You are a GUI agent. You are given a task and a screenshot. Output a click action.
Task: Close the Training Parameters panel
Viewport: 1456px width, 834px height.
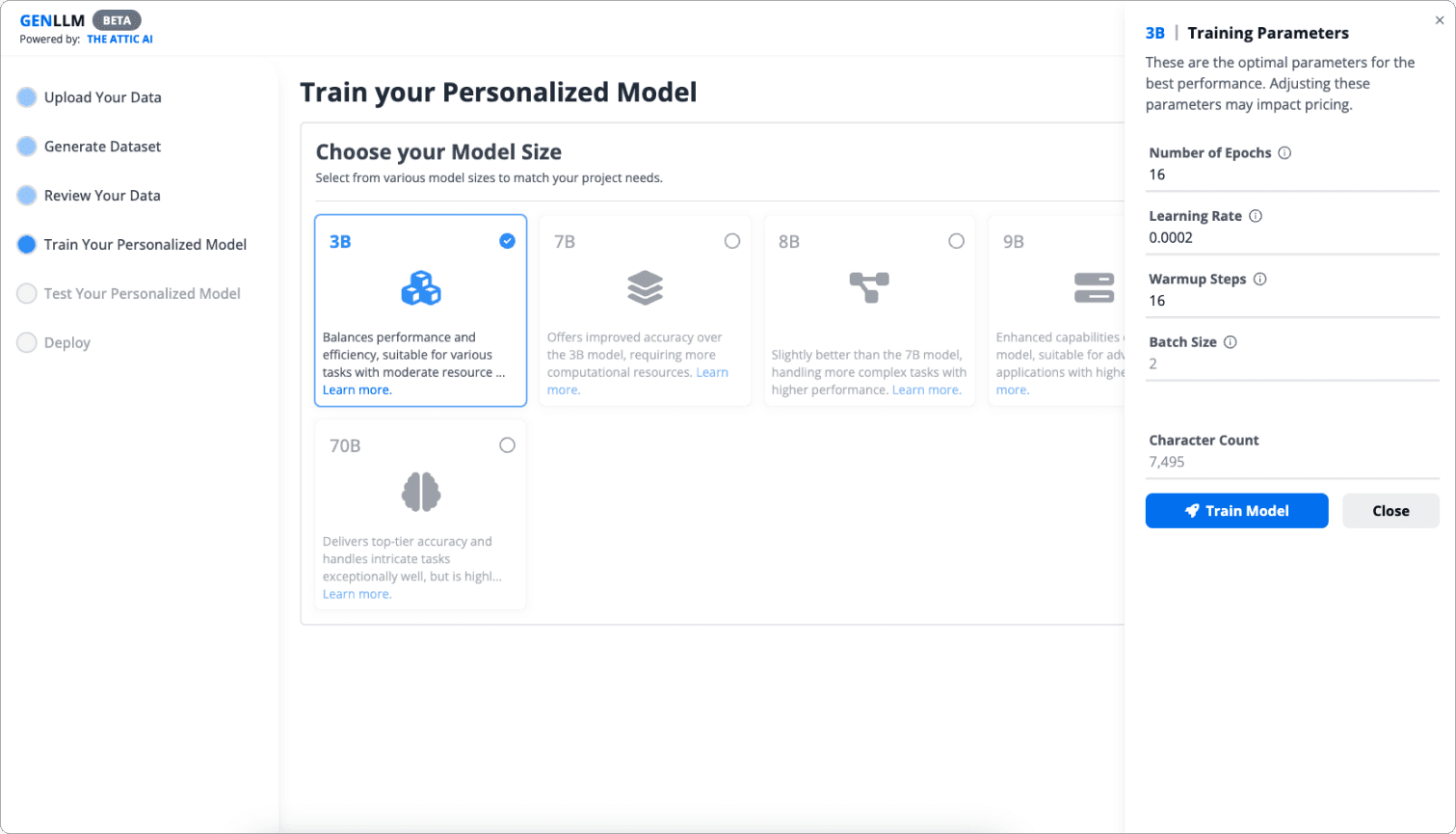[1390, 510]
